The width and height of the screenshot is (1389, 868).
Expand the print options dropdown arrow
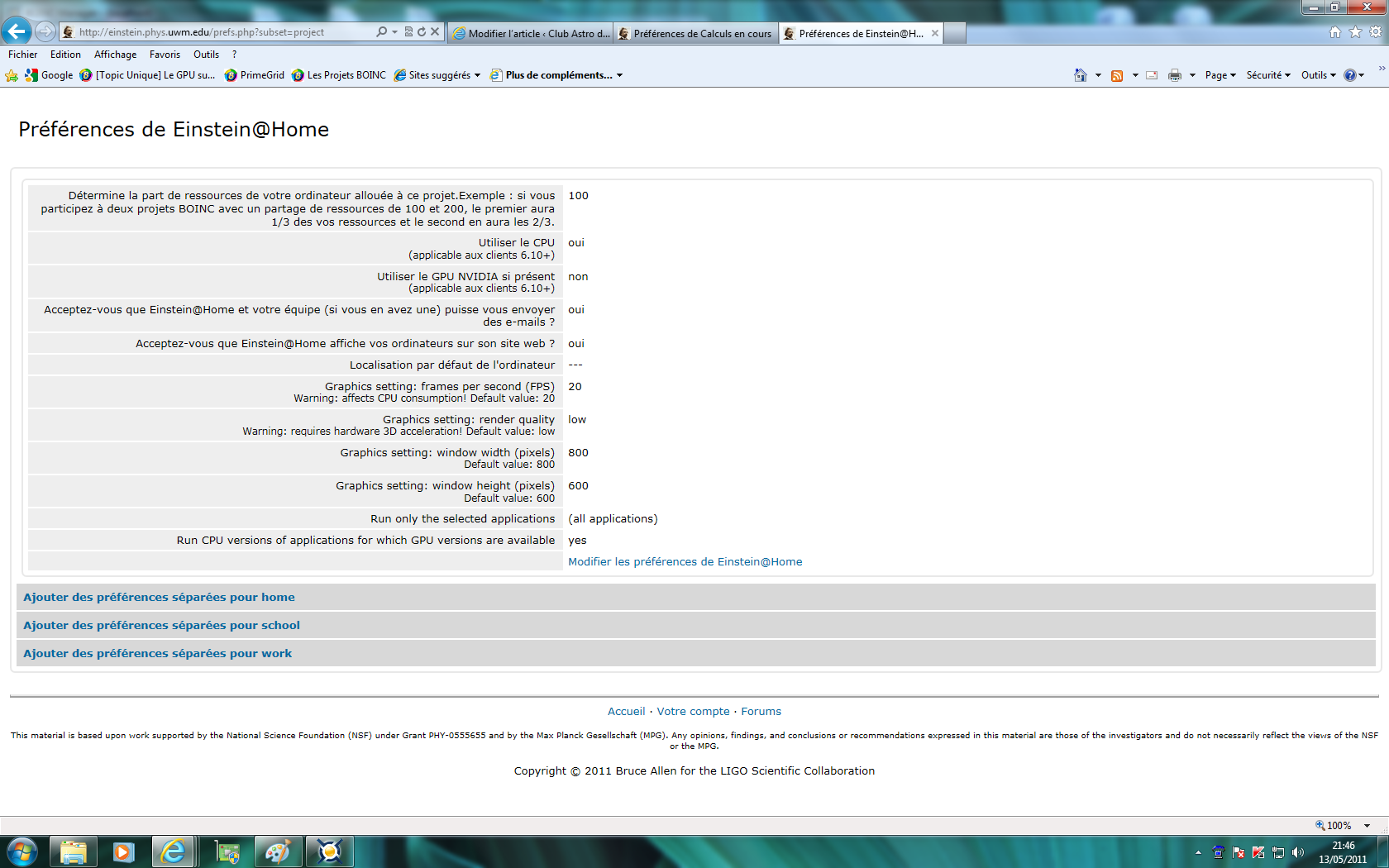click(1192, 75)
